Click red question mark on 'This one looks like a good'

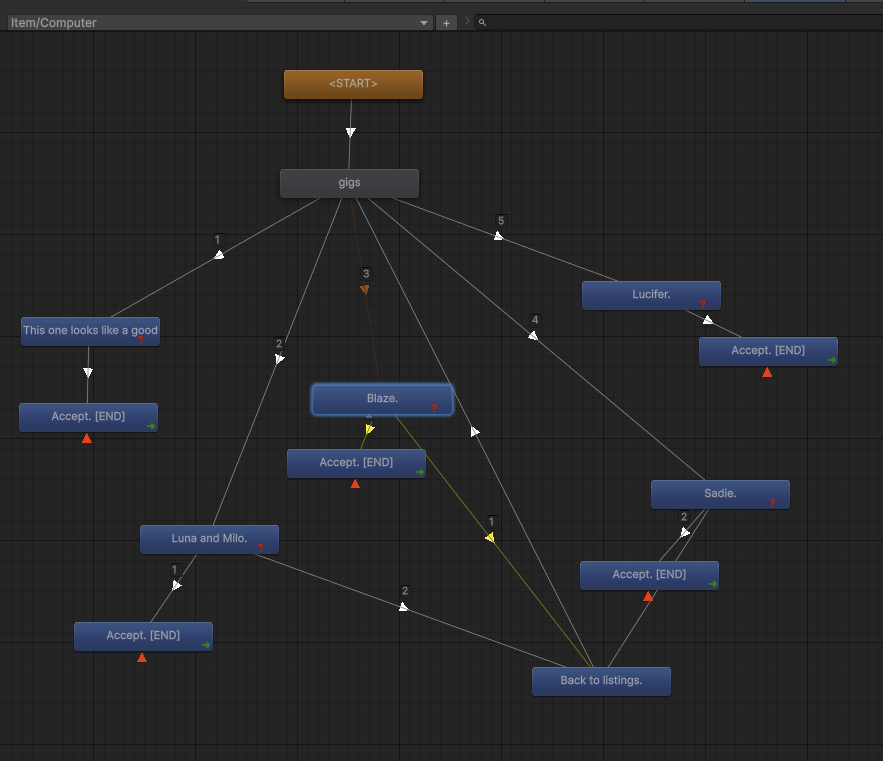141,339
